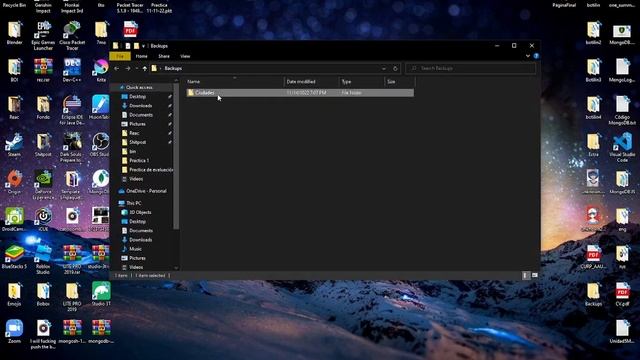This screenshot has width=640, height=360.
Task: Open the Home ribbon tab
Action: tap(142, 56)
